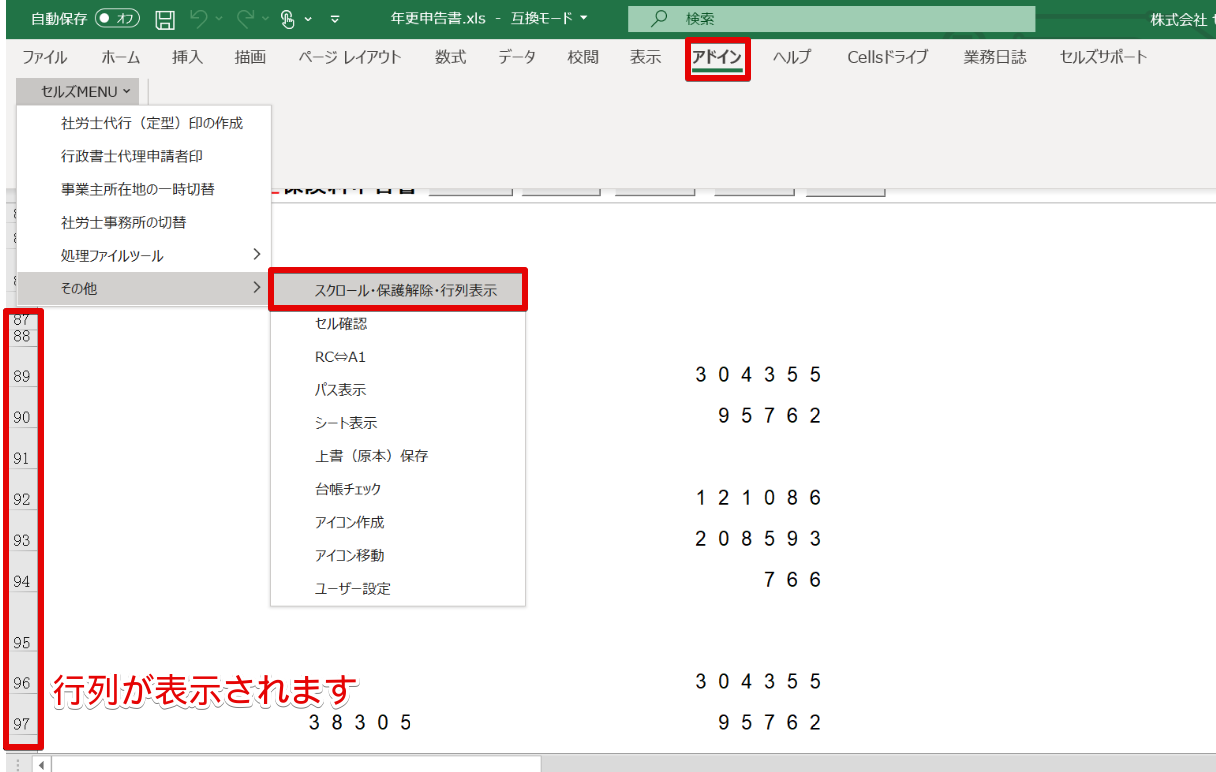
Task: Select row header 93
Action: point(22,540)
